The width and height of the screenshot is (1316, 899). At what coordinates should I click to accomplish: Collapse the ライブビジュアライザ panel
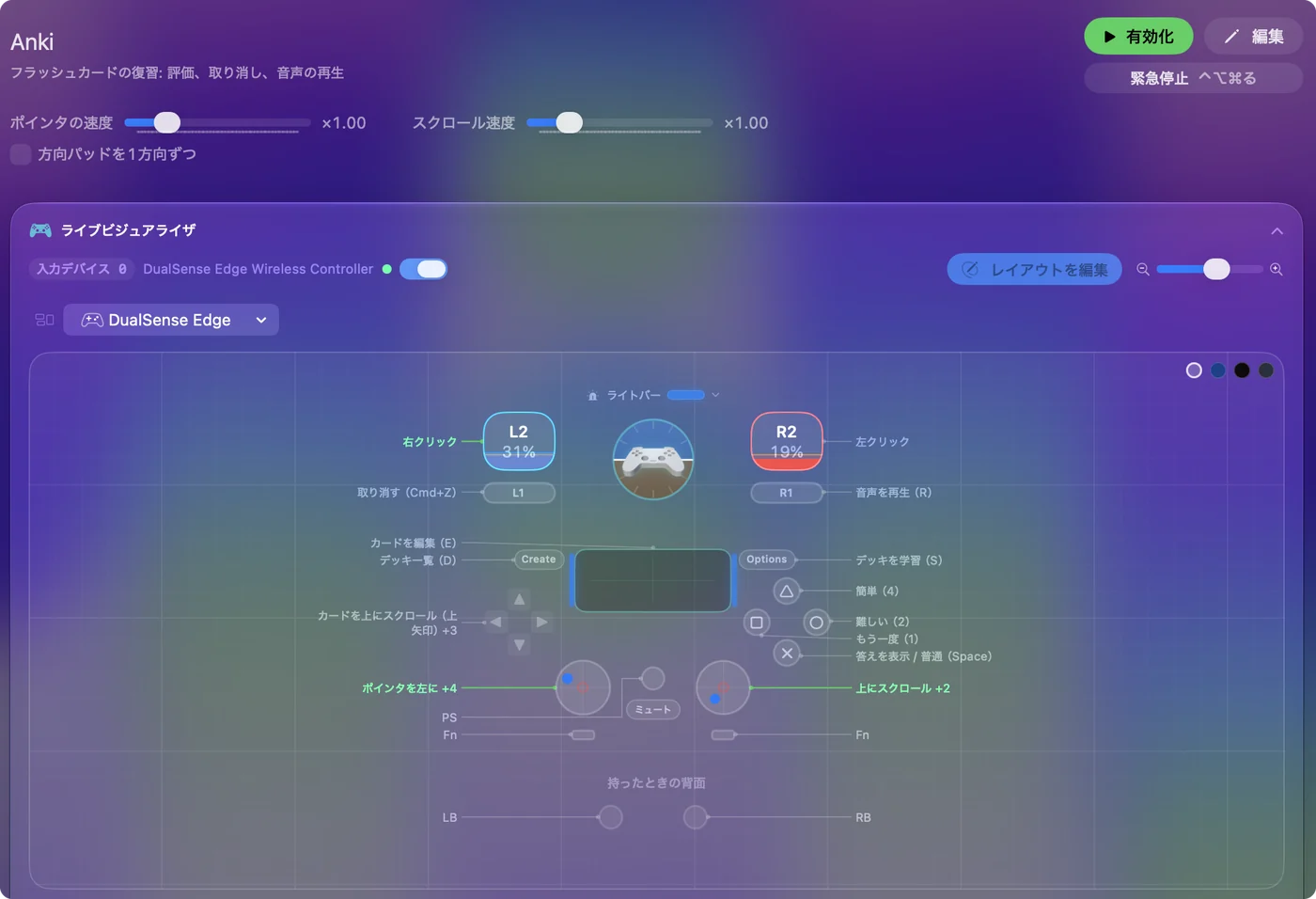(1277, 231)
